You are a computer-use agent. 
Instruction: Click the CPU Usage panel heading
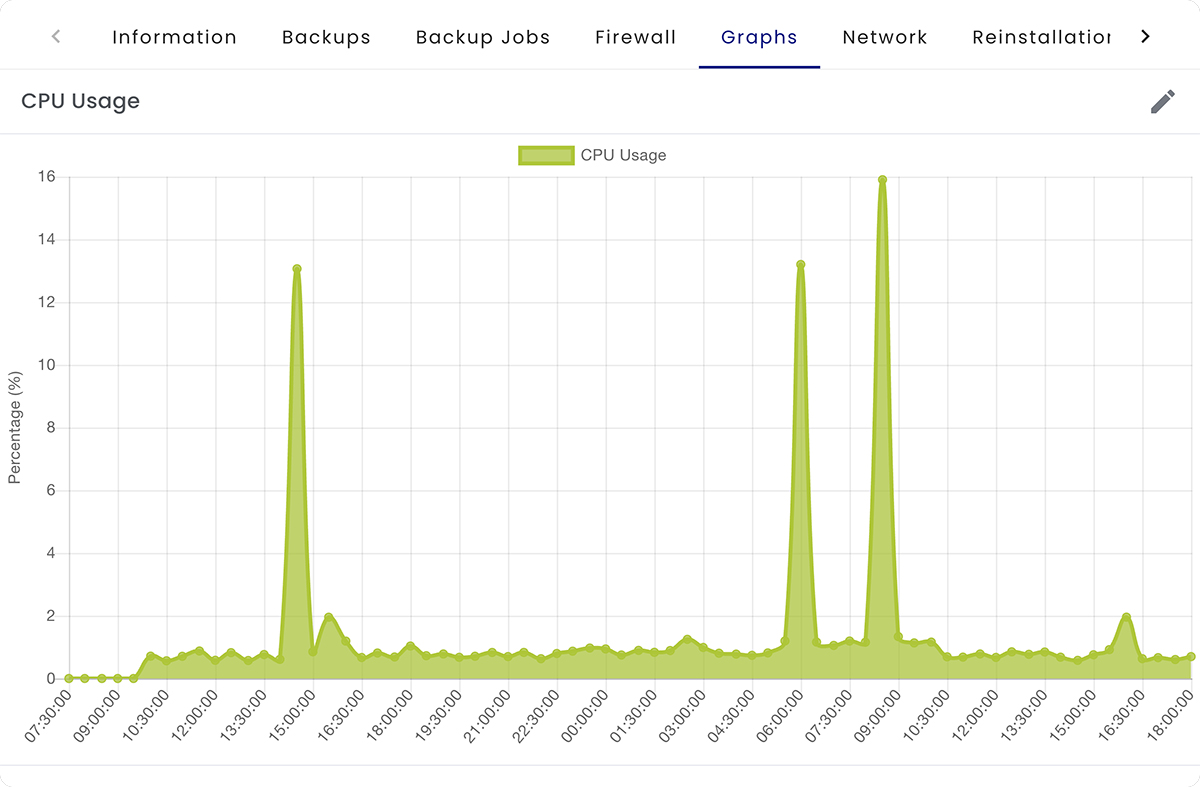80,101
